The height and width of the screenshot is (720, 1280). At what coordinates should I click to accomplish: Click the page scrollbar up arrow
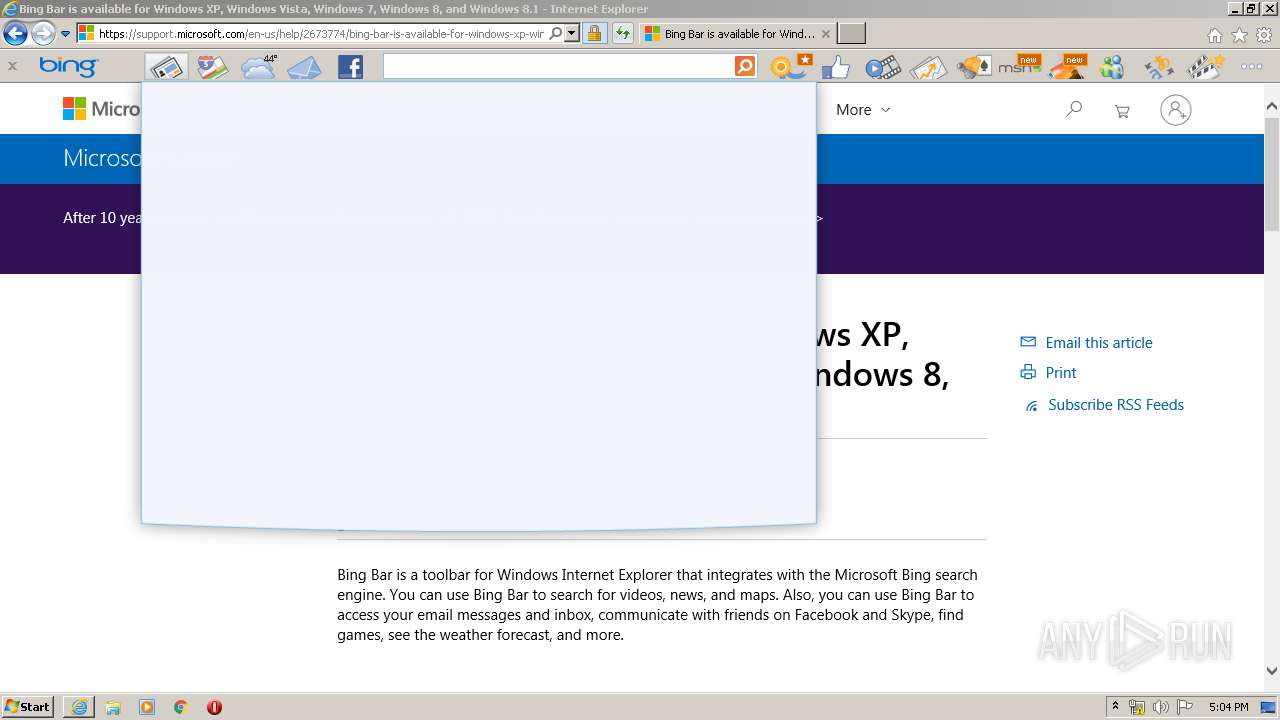pyautogui.click(x=1272, y=106)
